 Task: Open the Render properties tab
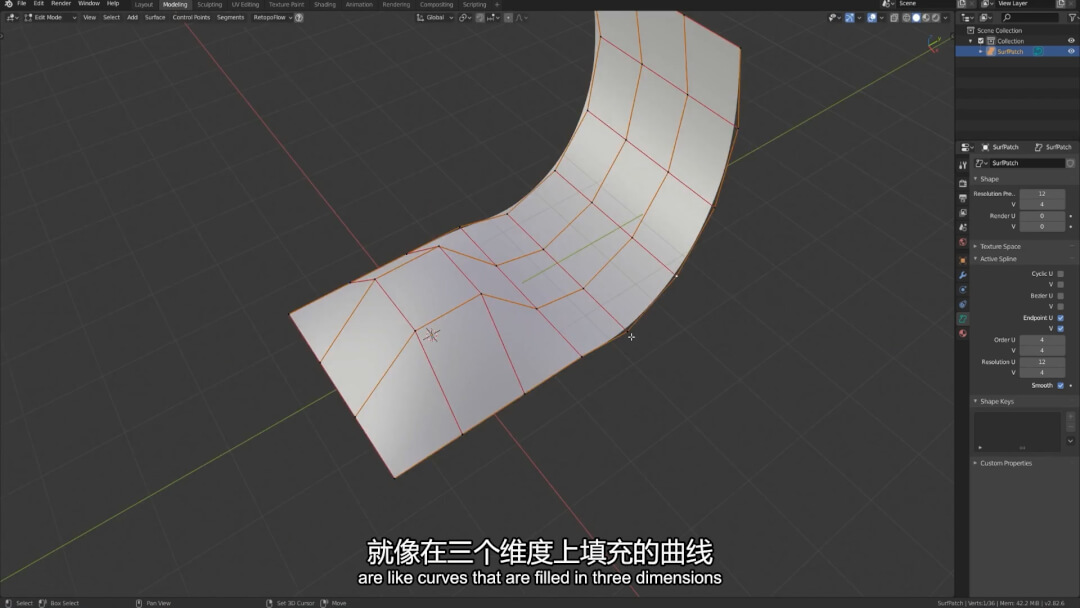click(963, 183)
